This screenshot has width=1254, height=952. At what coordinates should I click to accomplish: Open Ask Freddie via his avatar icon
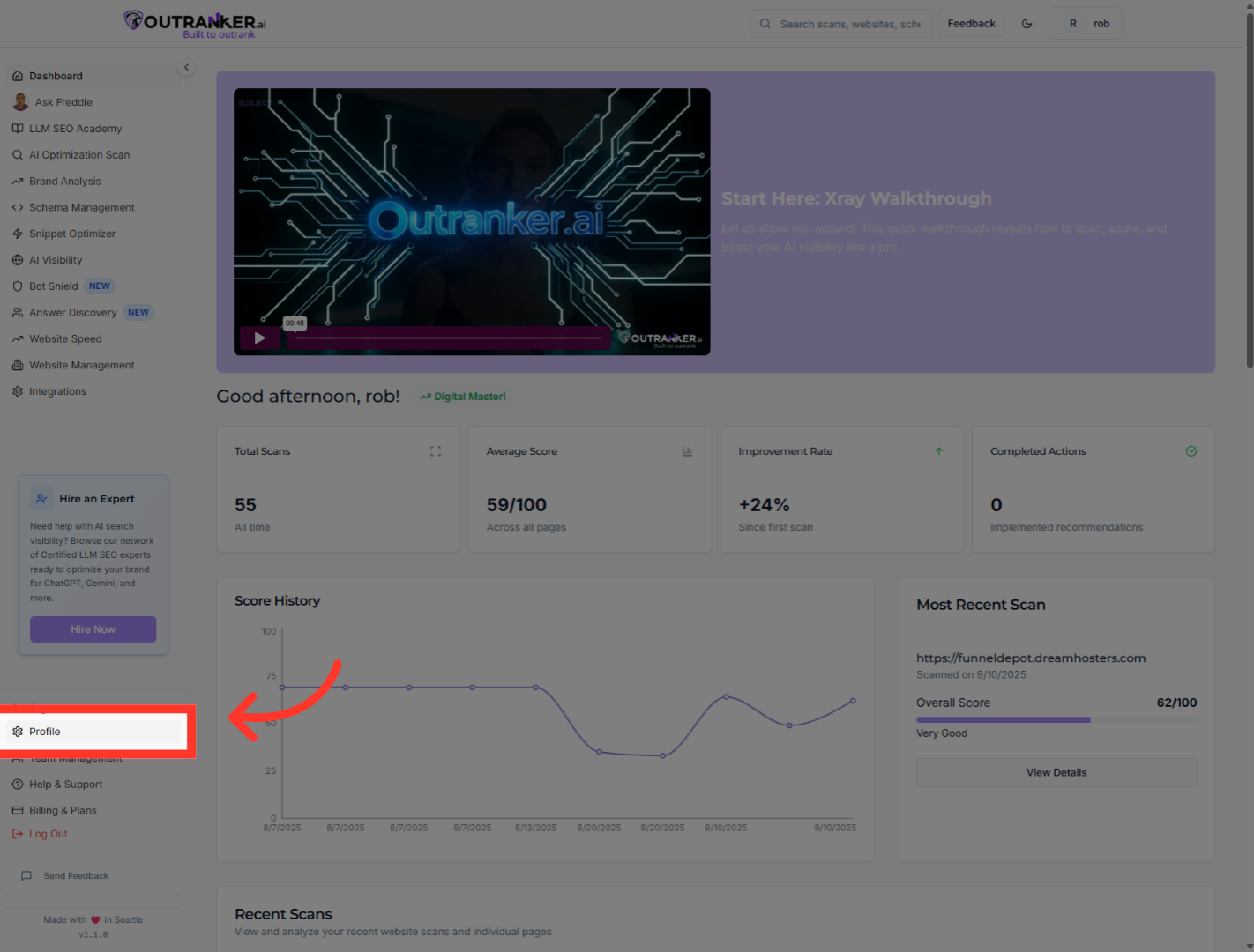(20, 102)
